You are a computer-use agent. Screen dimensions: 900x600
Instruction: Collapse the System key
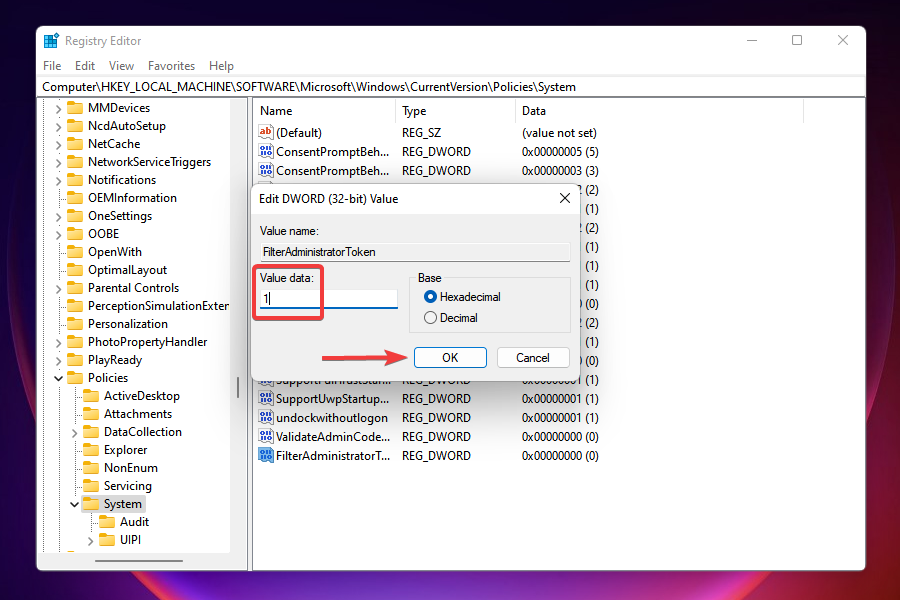[x=74, y=504]
